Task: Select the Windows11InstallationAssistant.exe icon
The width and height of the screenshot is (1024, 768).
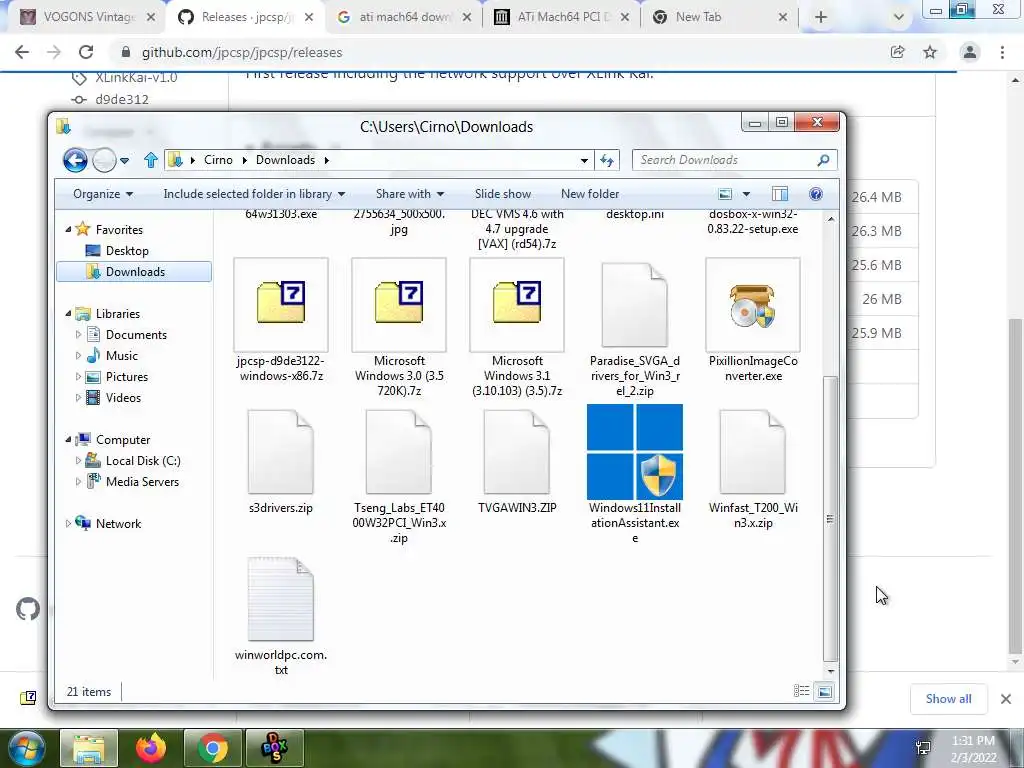Action: [635, 452]
